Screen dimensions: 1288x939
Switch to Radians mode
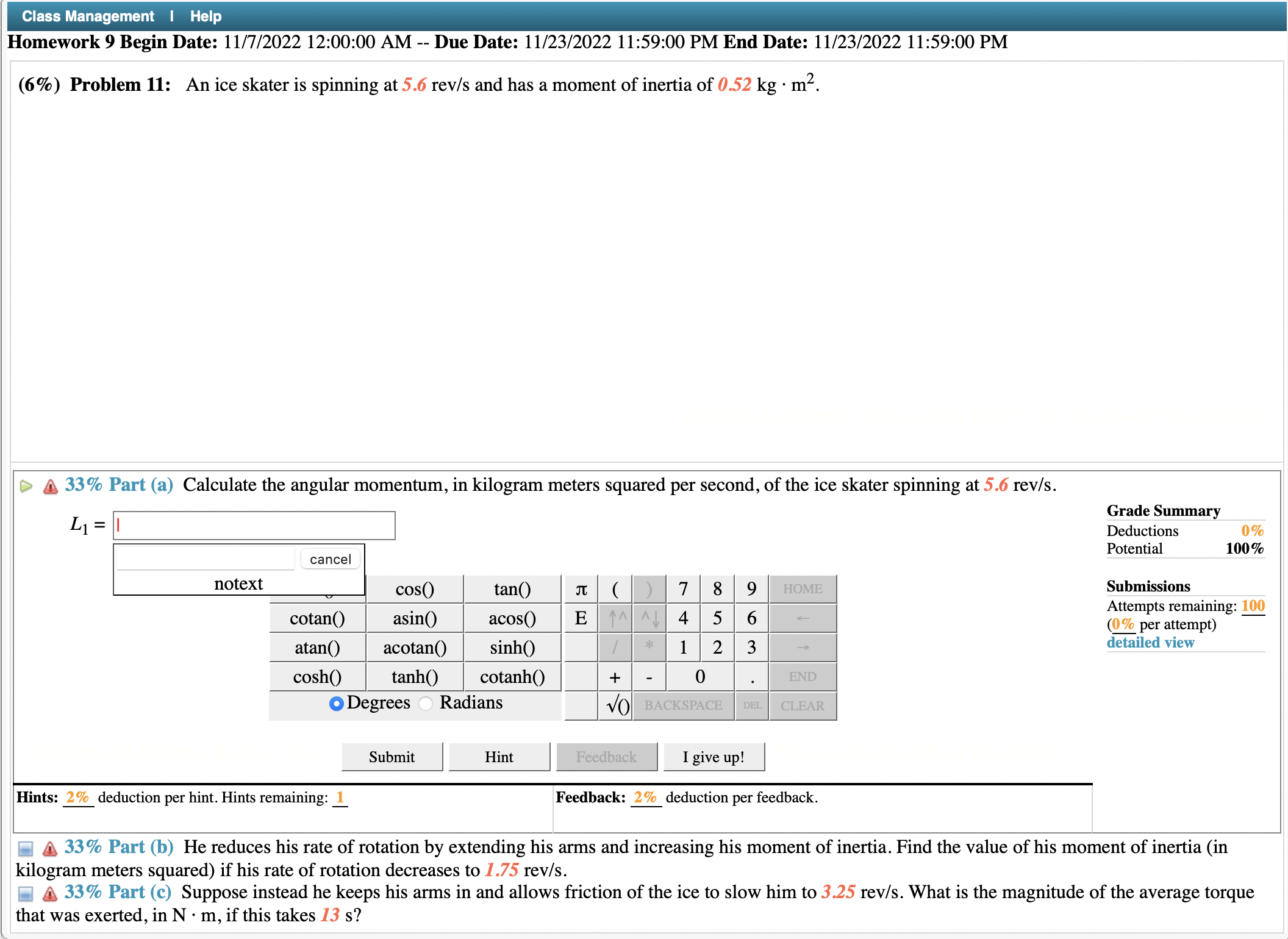tap(425, 703)
